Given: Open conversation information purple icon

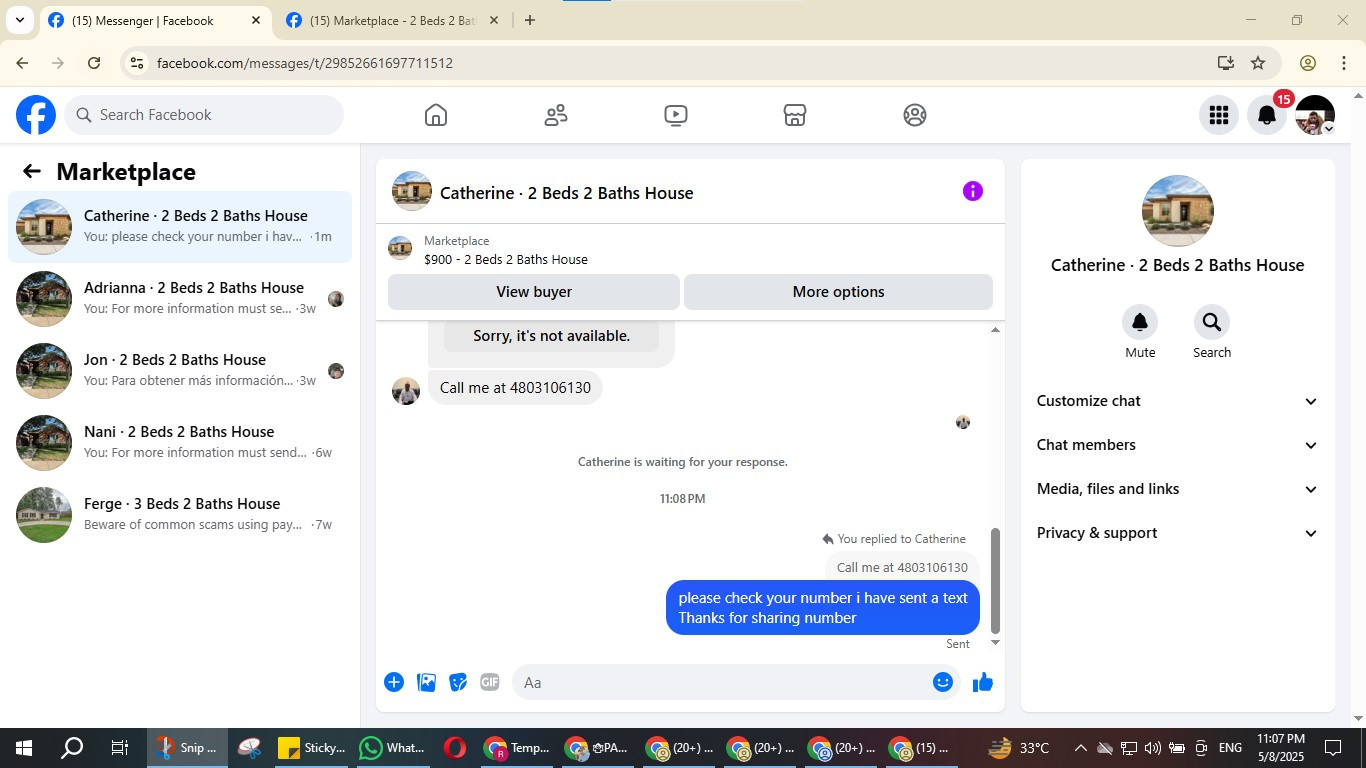Looking at the screenshot, I should tap(973, 191).
